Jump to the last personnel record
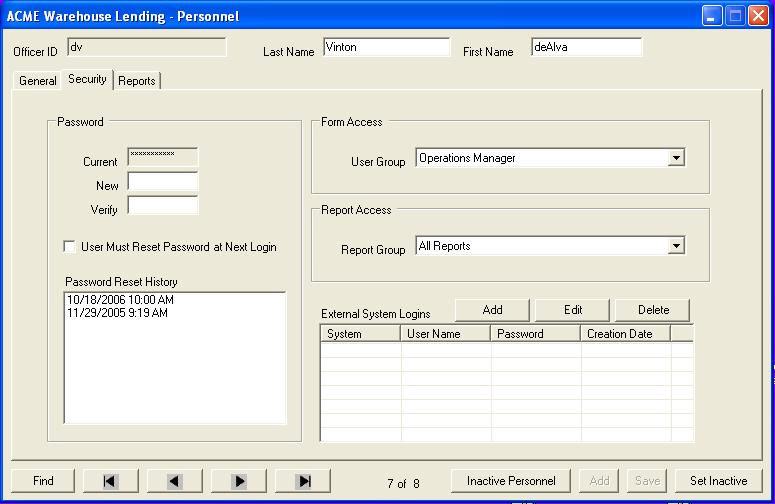The height and width of the screenshot is (504, 775). point(302,481)
